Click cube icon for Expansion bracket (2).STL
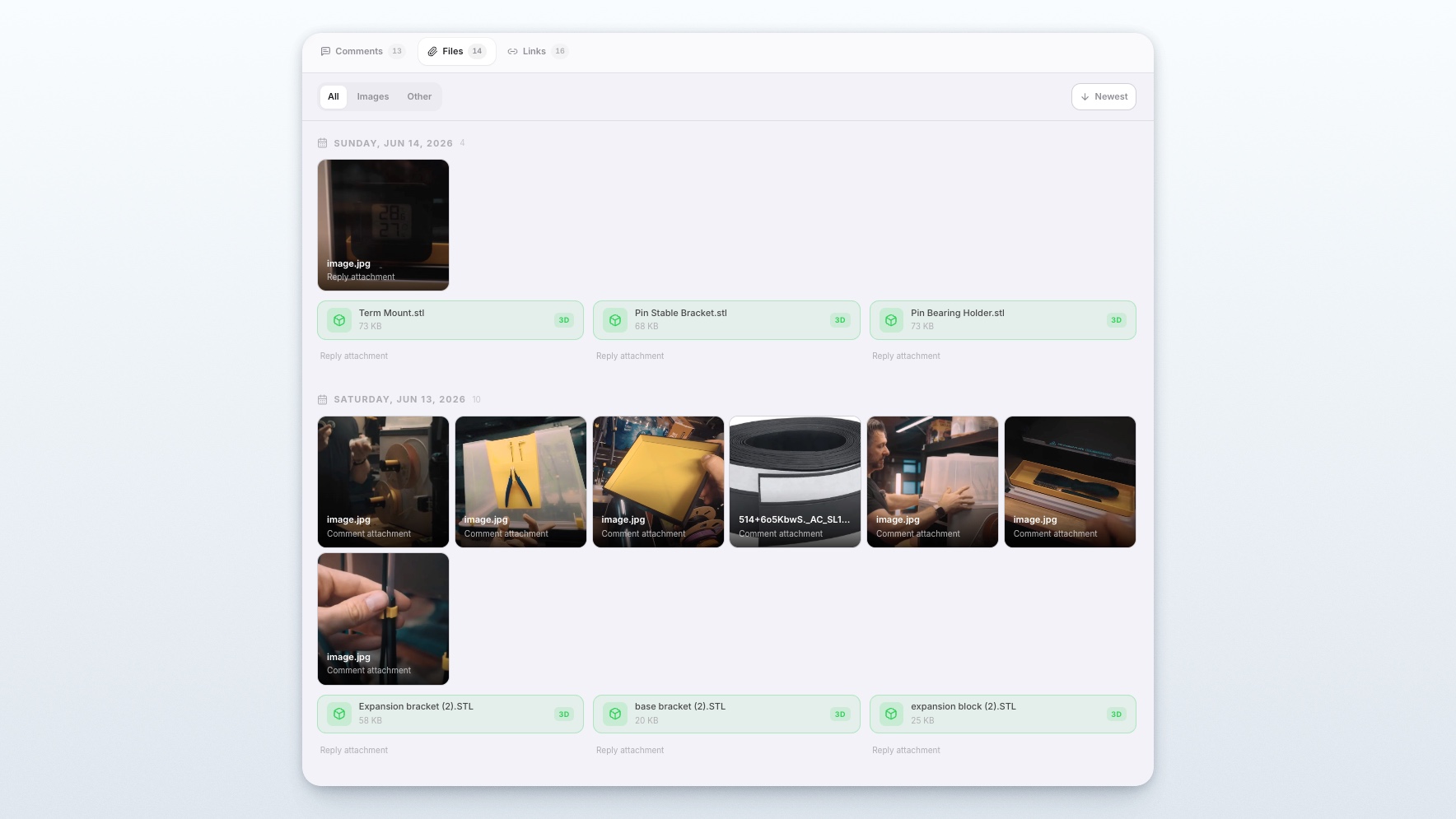The width and height of the screenshot is (1456, 819). tap(339, 714)
